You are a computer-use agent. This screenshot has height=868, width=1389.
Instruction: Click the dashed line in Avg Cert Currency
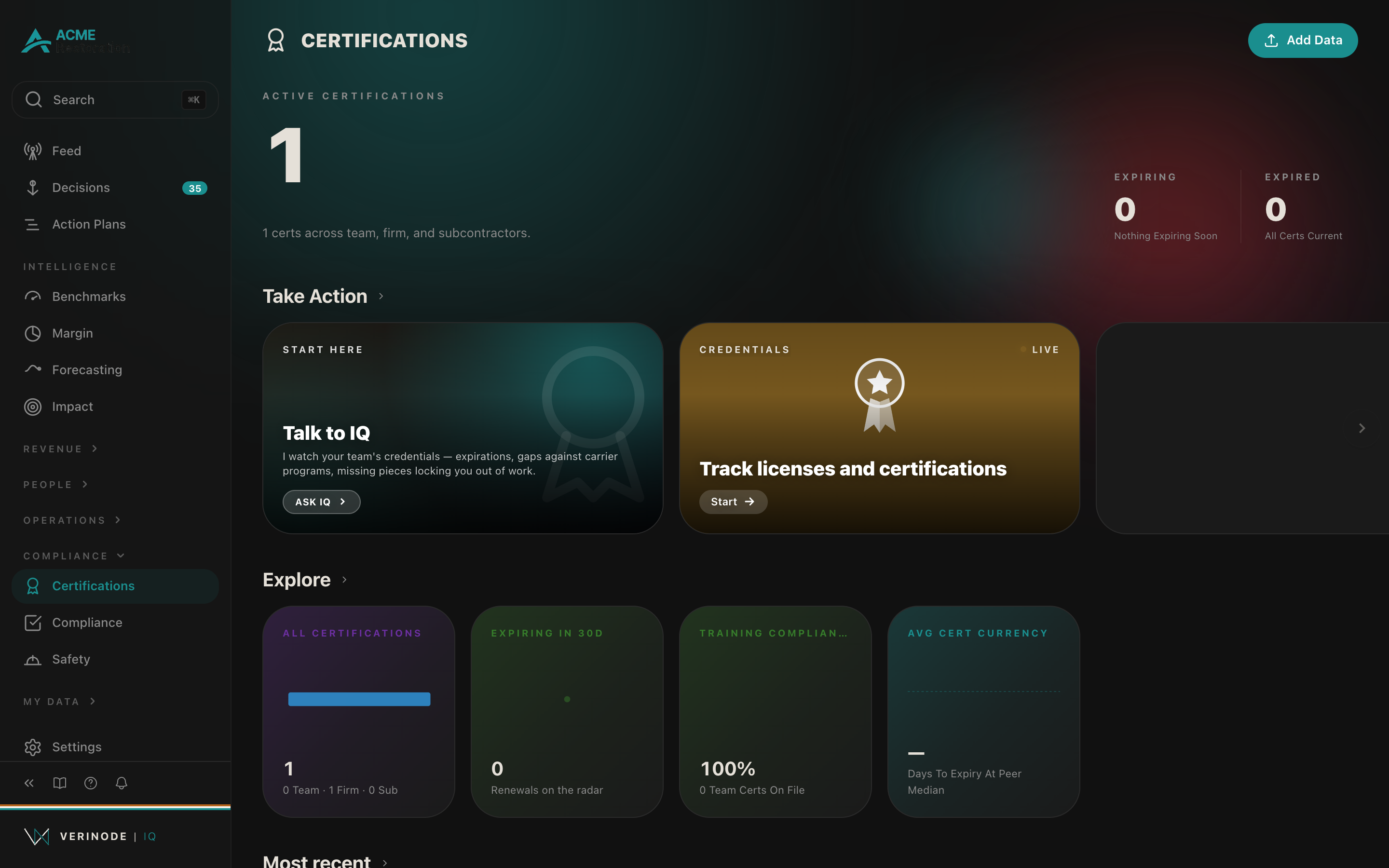point(984,691)
